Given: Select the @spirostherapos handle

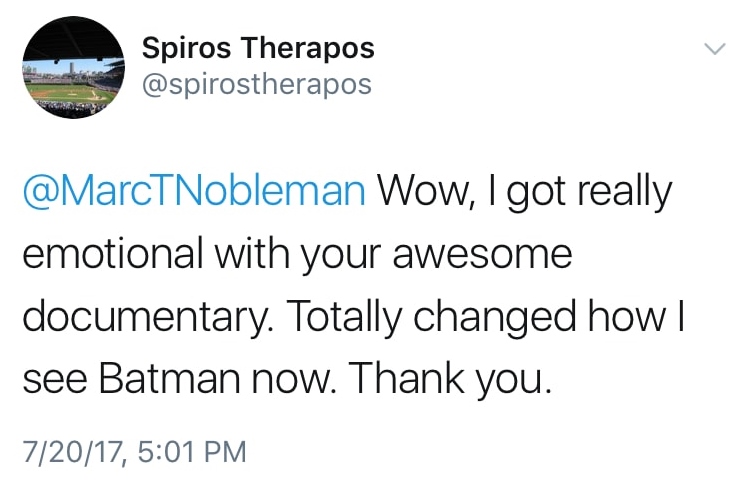Looking at the screenshot, I should pos(257,85).
